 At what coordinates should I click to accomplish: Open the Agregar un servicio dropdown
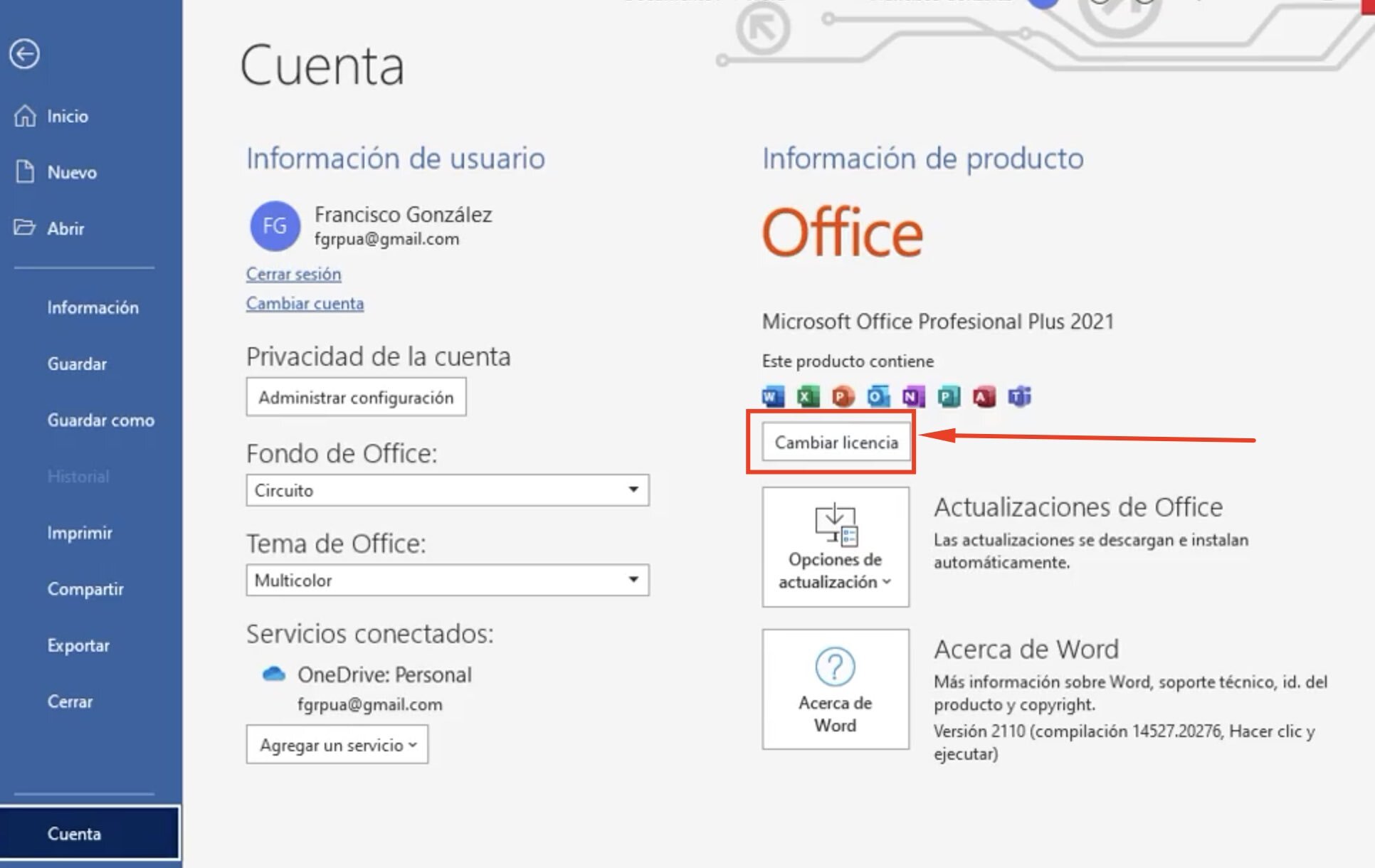[x=337, y=744]
